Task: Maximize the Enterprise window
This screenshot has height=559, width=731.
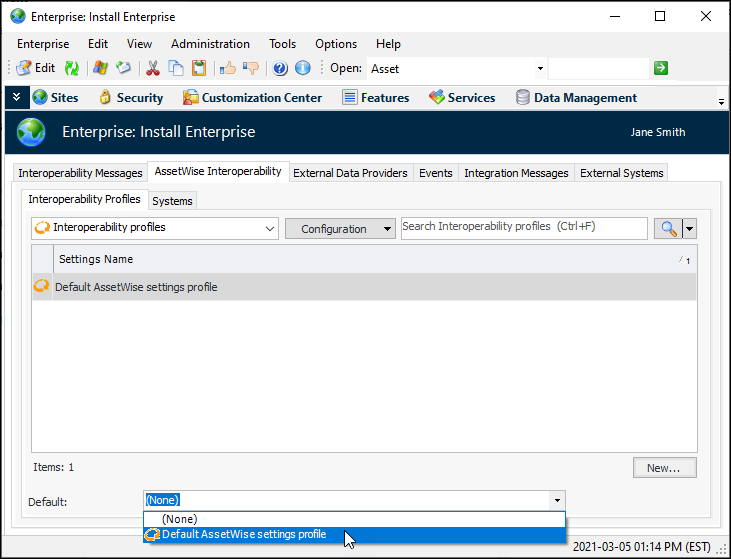Action: click(x=660, y=16)
